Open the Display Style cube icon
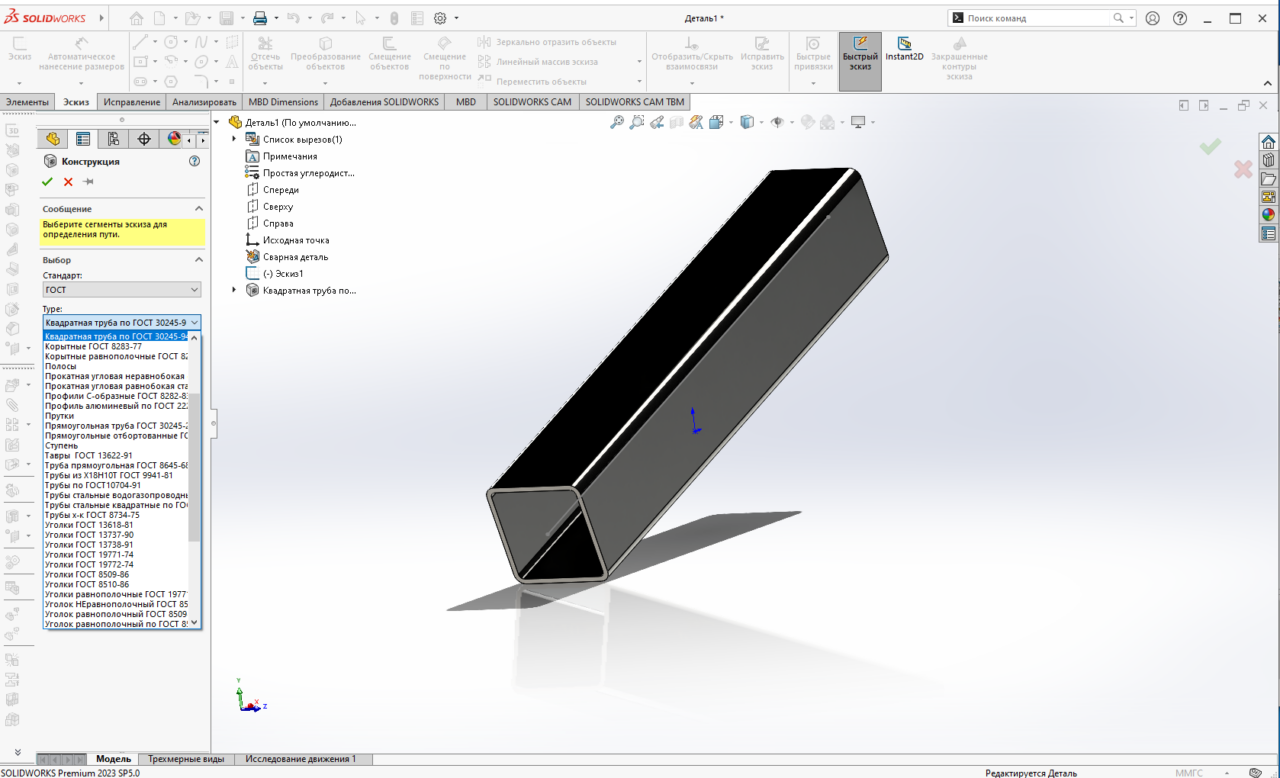The height and width of the screenshot is (778, 1280). coord(746,122)
